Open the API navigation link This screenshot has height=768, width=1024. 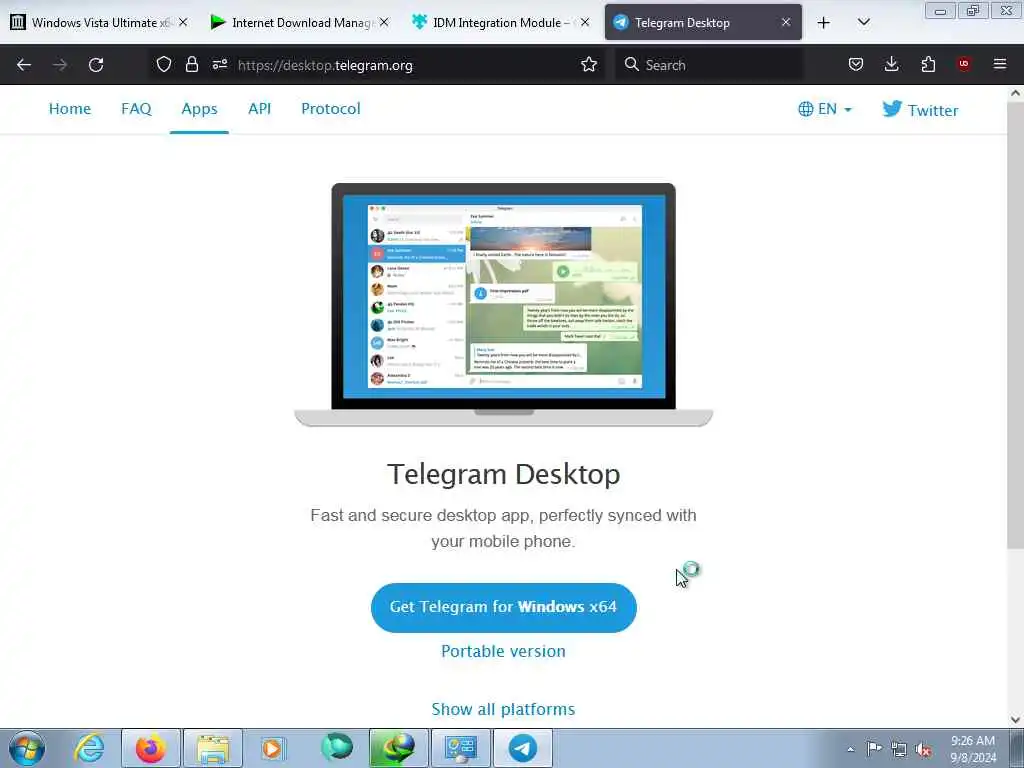coord(259,108)
